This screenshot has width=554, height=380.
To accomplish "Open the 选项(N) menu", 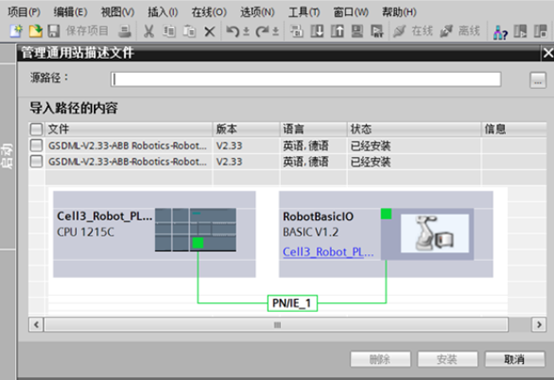I will pos(257,12).
